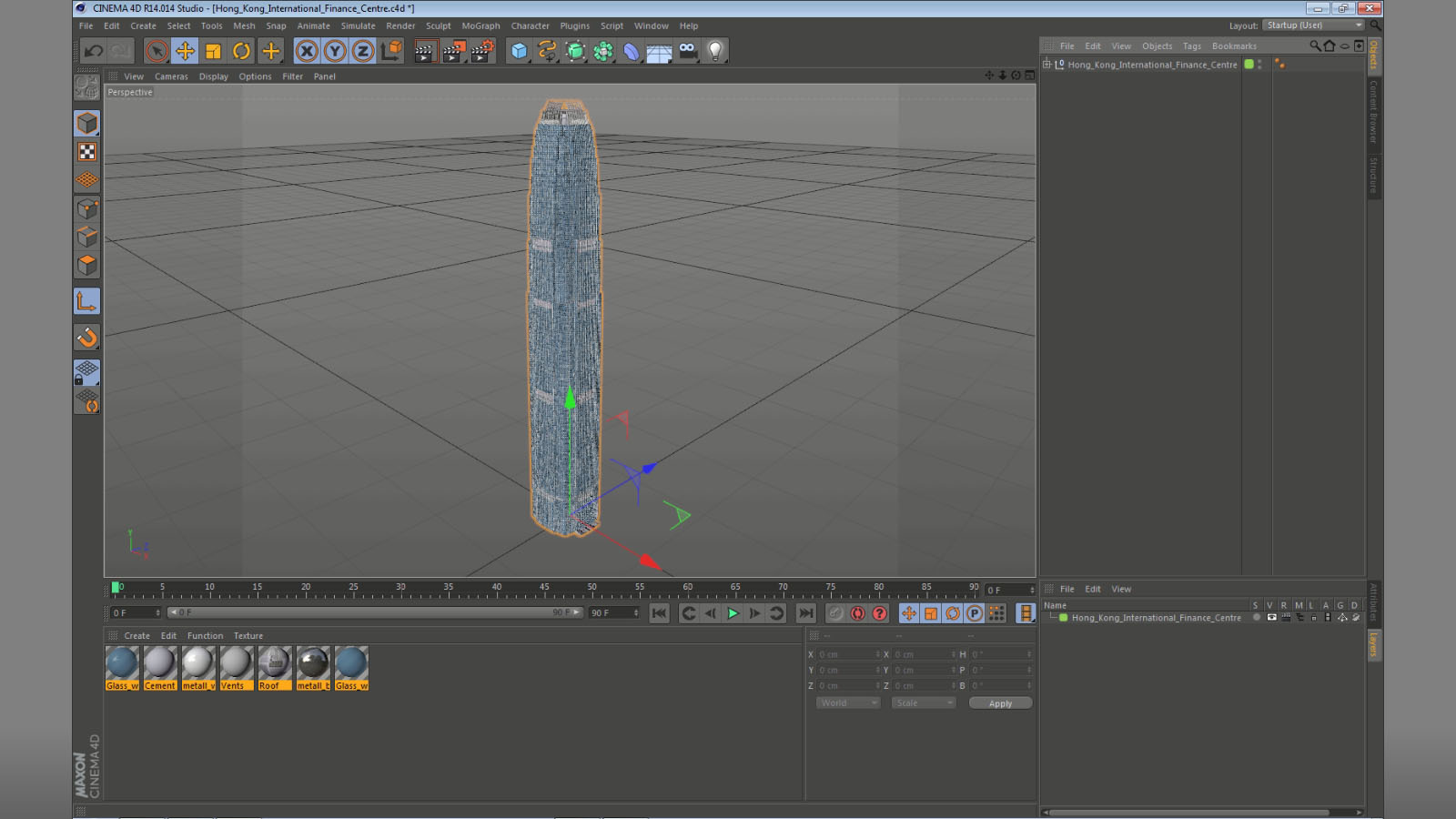
Task: Click the Enable Axis L-shaped icon
Action: [x=87, y=301]
